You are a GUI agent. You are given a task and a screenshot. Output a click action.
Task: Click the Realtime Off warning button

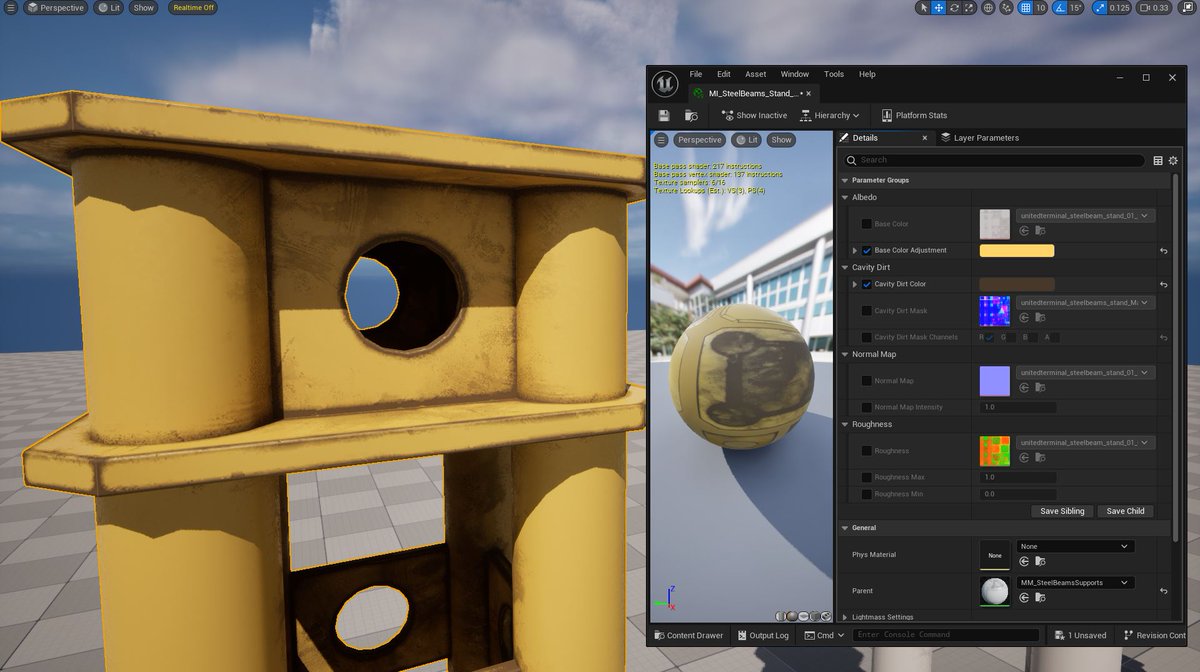(193, 7)
